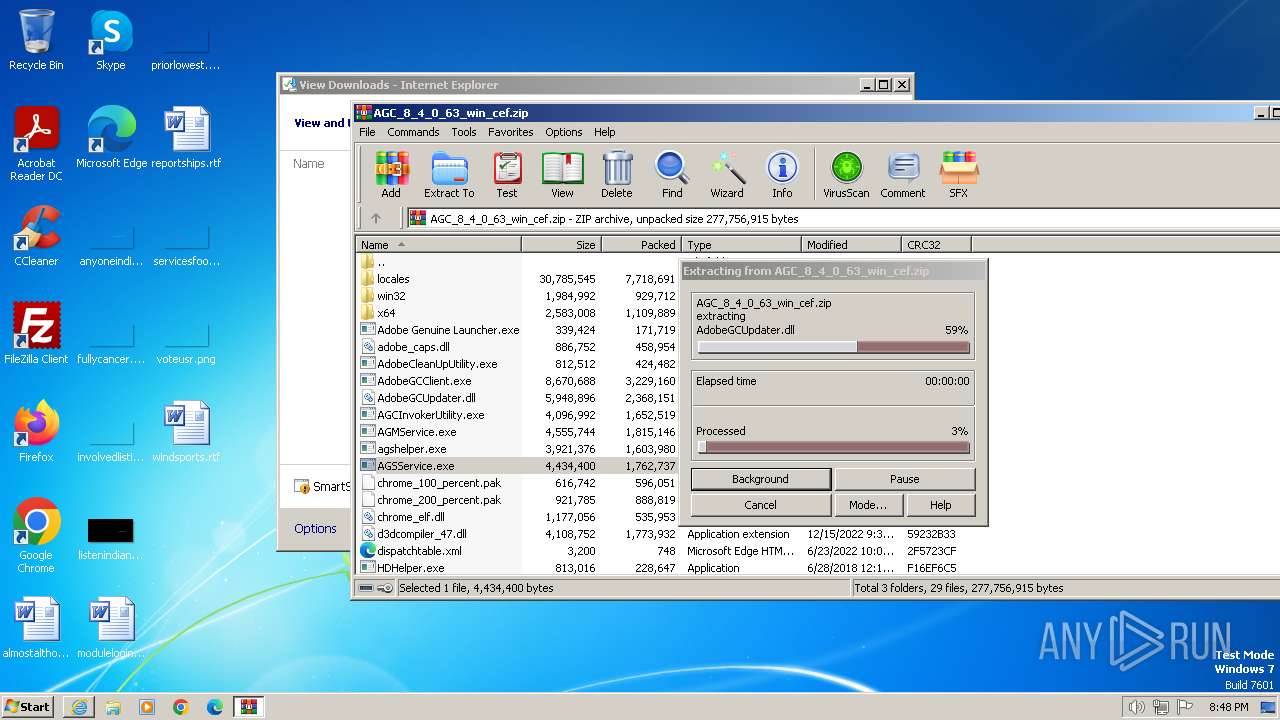Open Google Chrome from the taskbar
The height and width of the screenshot is (720, 1280).
coord(181,707)
